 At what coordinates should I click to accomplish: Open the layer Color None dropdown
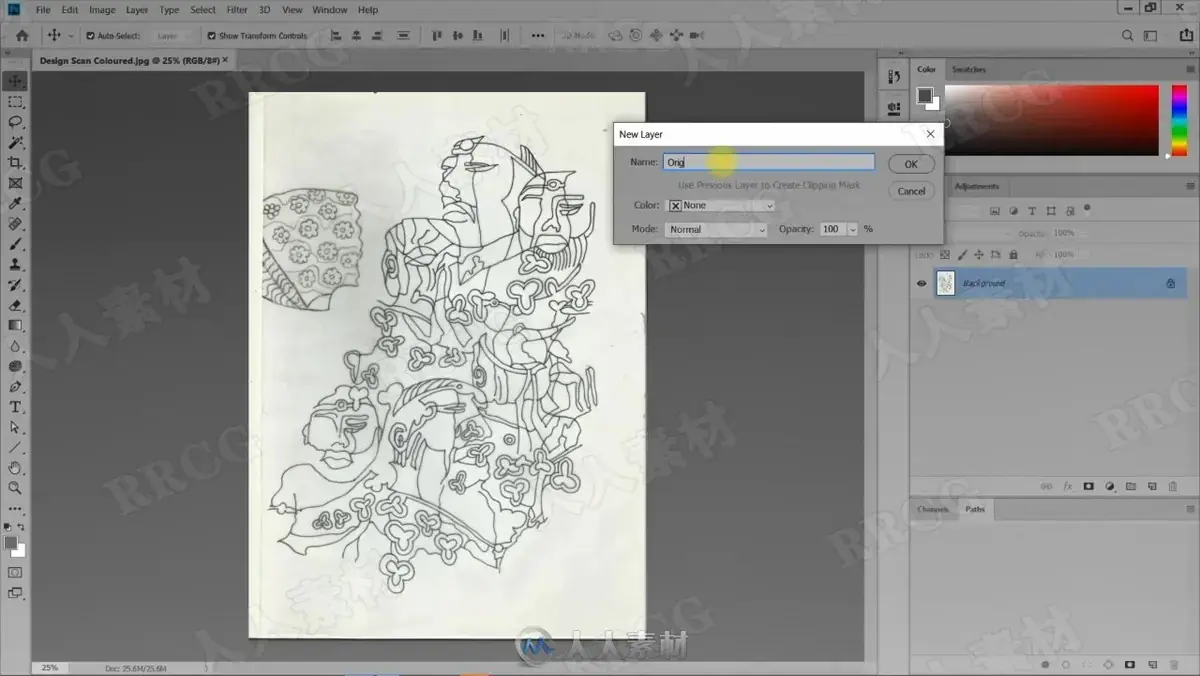coord(720,205)
